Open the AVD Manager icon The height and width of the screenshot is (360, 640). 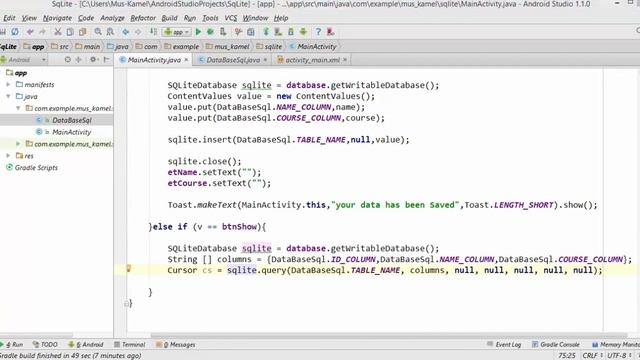point(278,32)
